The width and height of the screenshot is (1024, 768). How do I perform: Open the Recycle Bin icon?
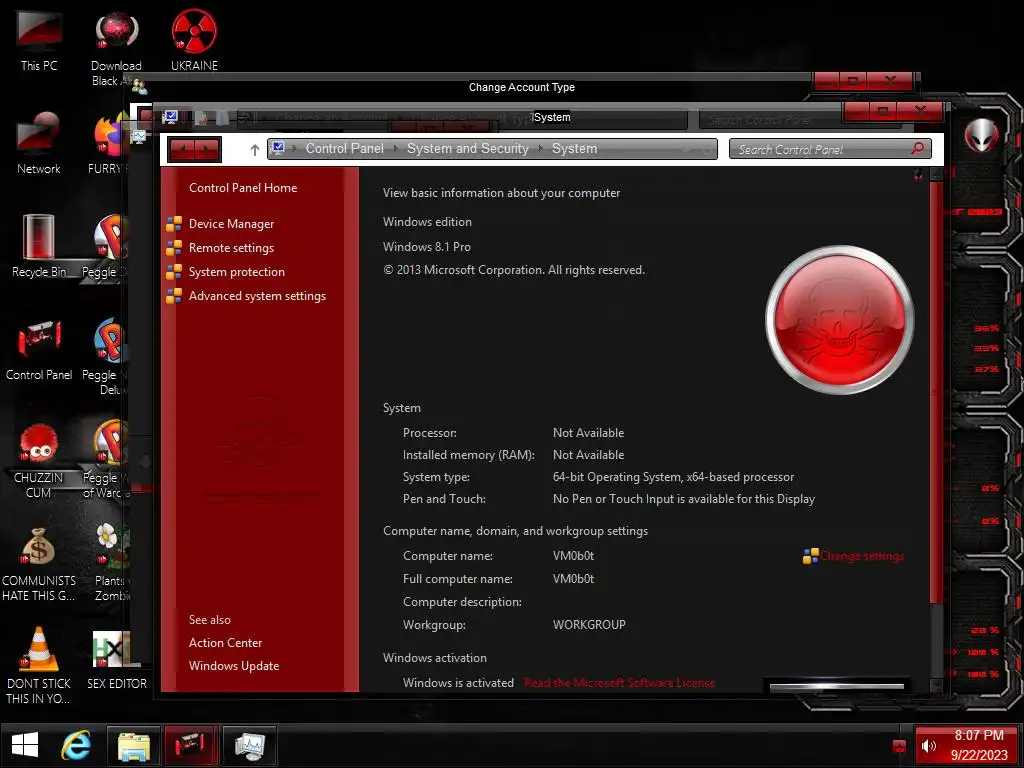[x=39, y=245]
